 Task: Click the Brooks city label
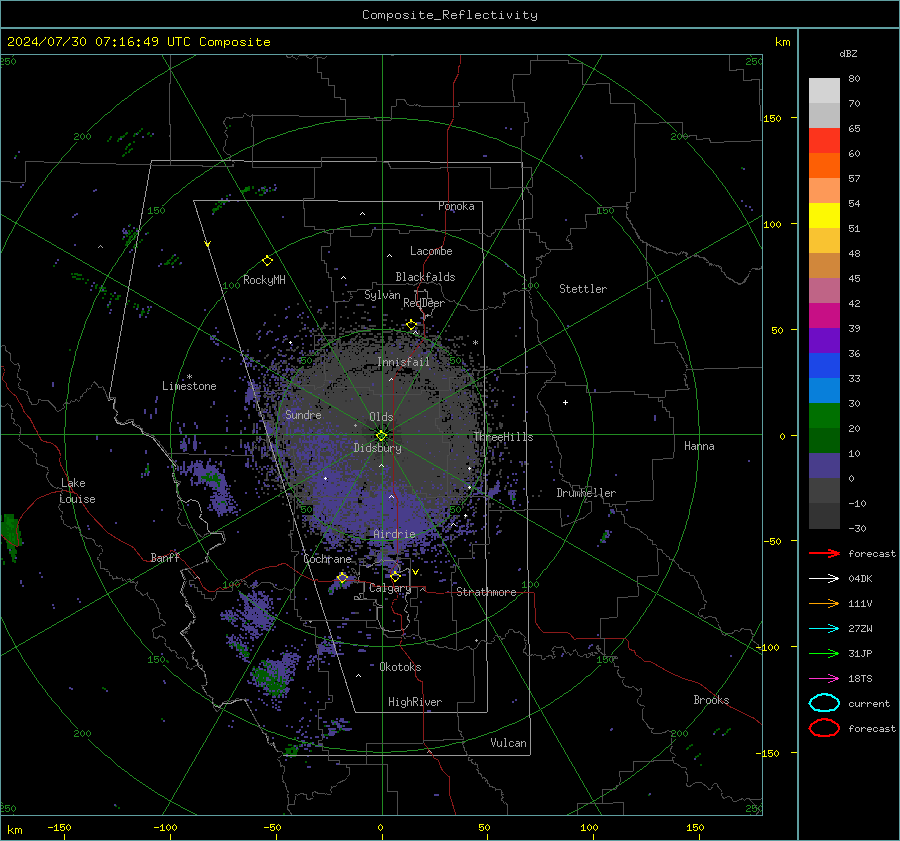711,700
